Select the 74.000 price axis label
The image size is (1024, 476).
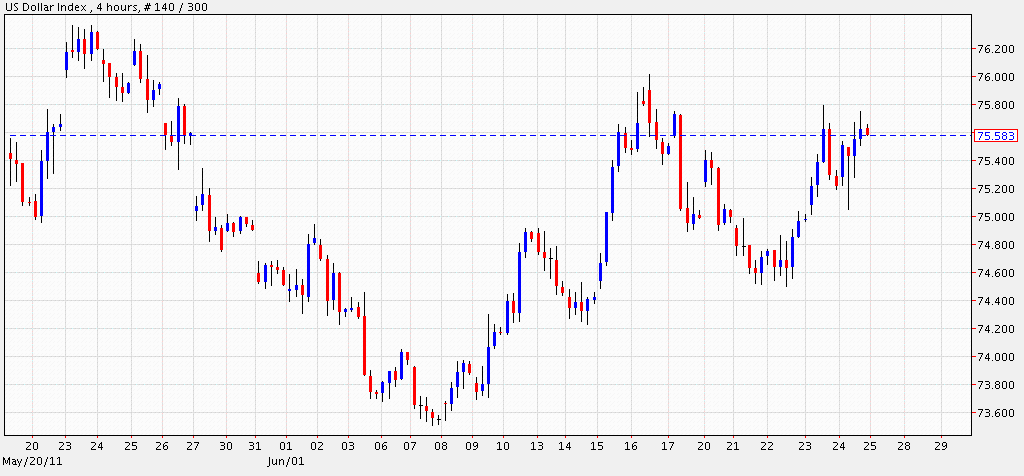pyautogui.click(x=994, y=357)
